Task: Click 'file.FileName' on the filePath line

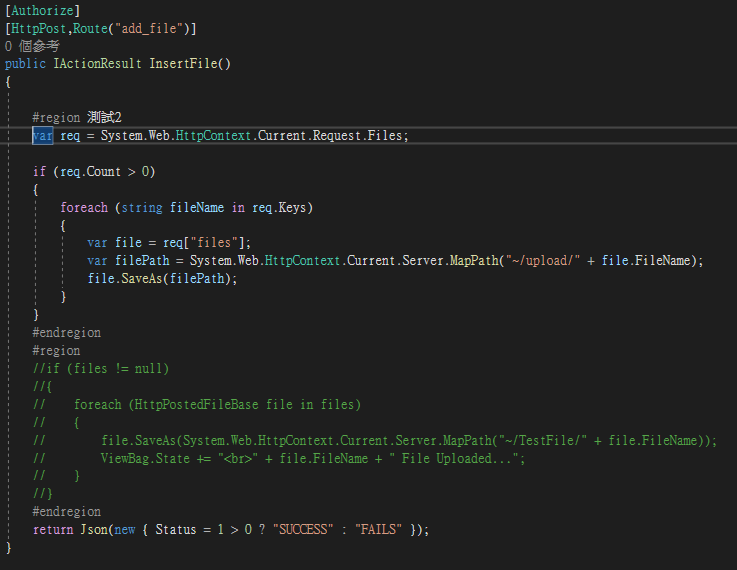Action: tap(646, 260)
